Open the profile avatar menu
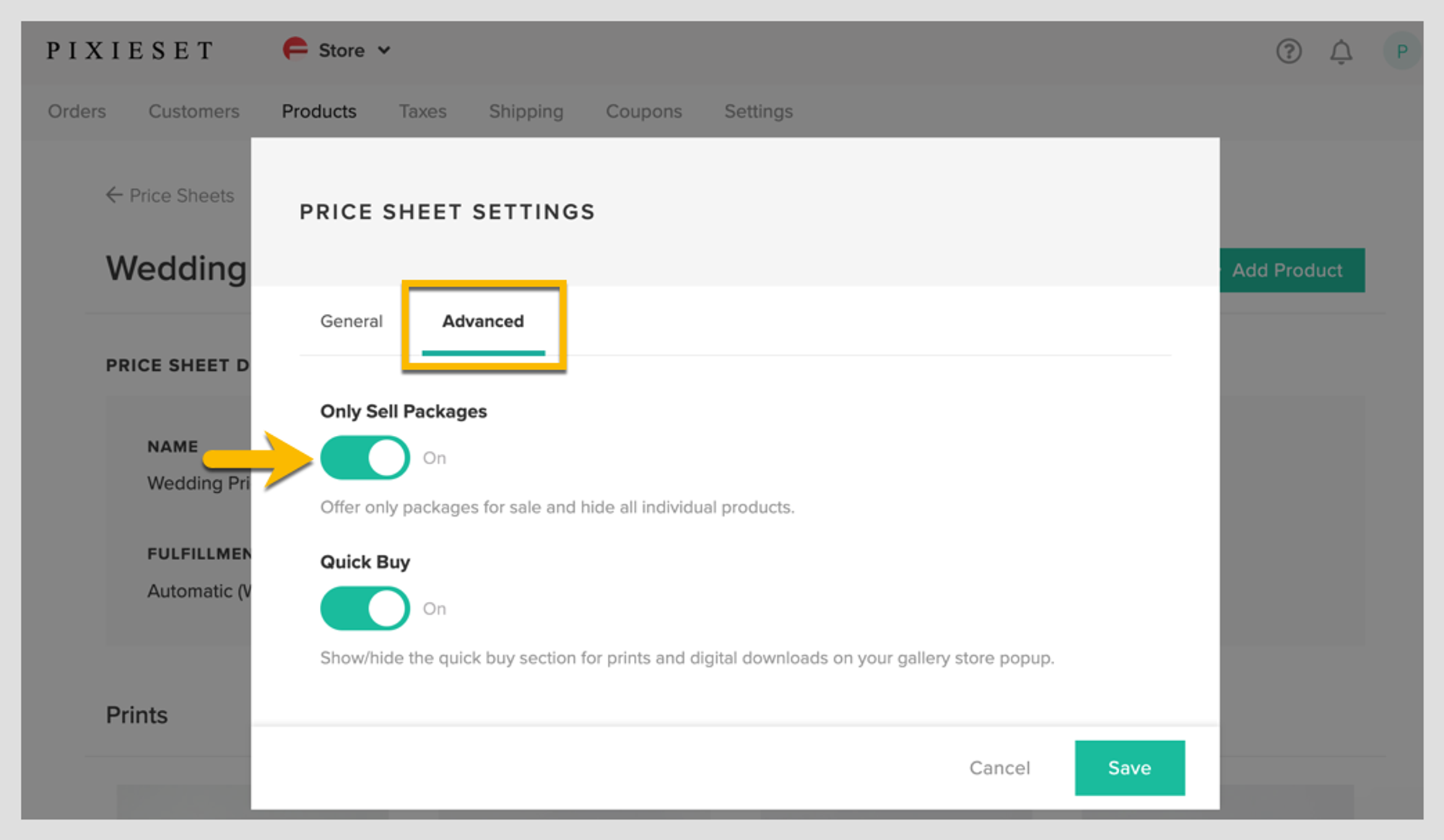Image resolution: width=1444 pixels, height=840 pixels. [1401, 51]
